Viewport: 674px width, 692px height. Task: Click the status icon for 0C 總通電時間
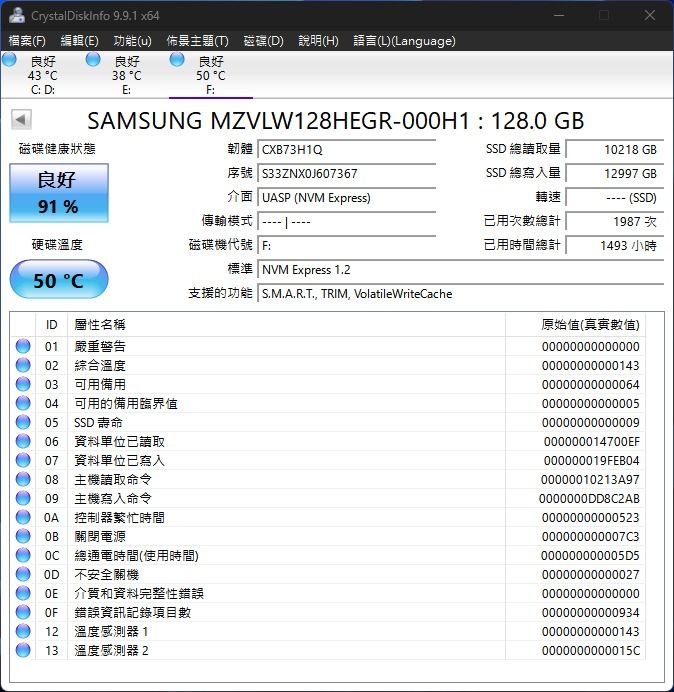(x=23, y=555)
